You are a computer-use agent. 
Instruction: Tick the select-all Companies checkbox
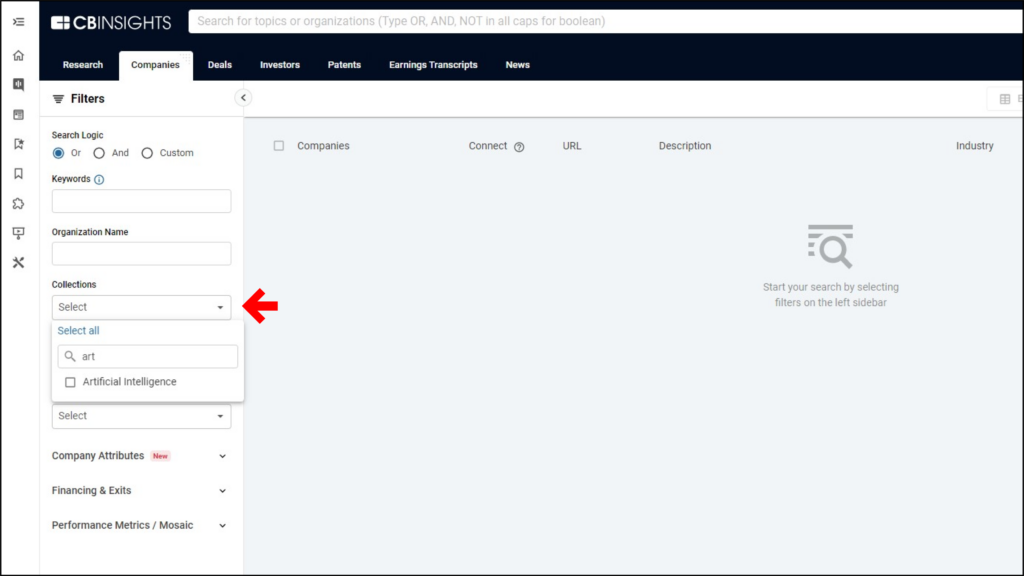coord(279,146)
